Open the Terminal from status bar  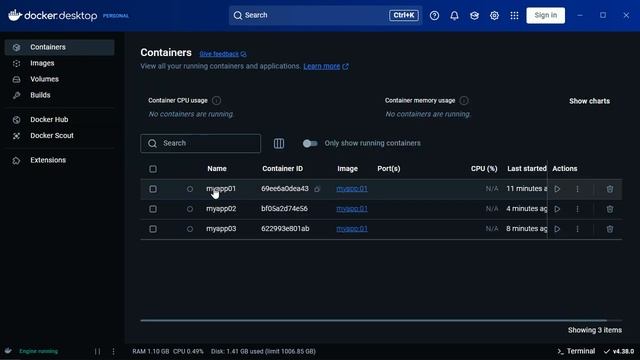coord(576,351)
